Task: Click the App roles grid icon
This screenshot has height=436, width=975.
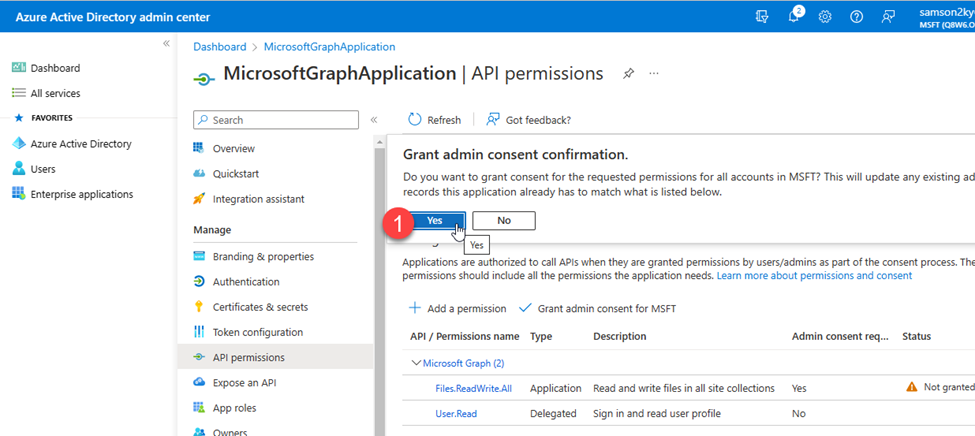Action: pyautogui.click(x=199, y=408)
